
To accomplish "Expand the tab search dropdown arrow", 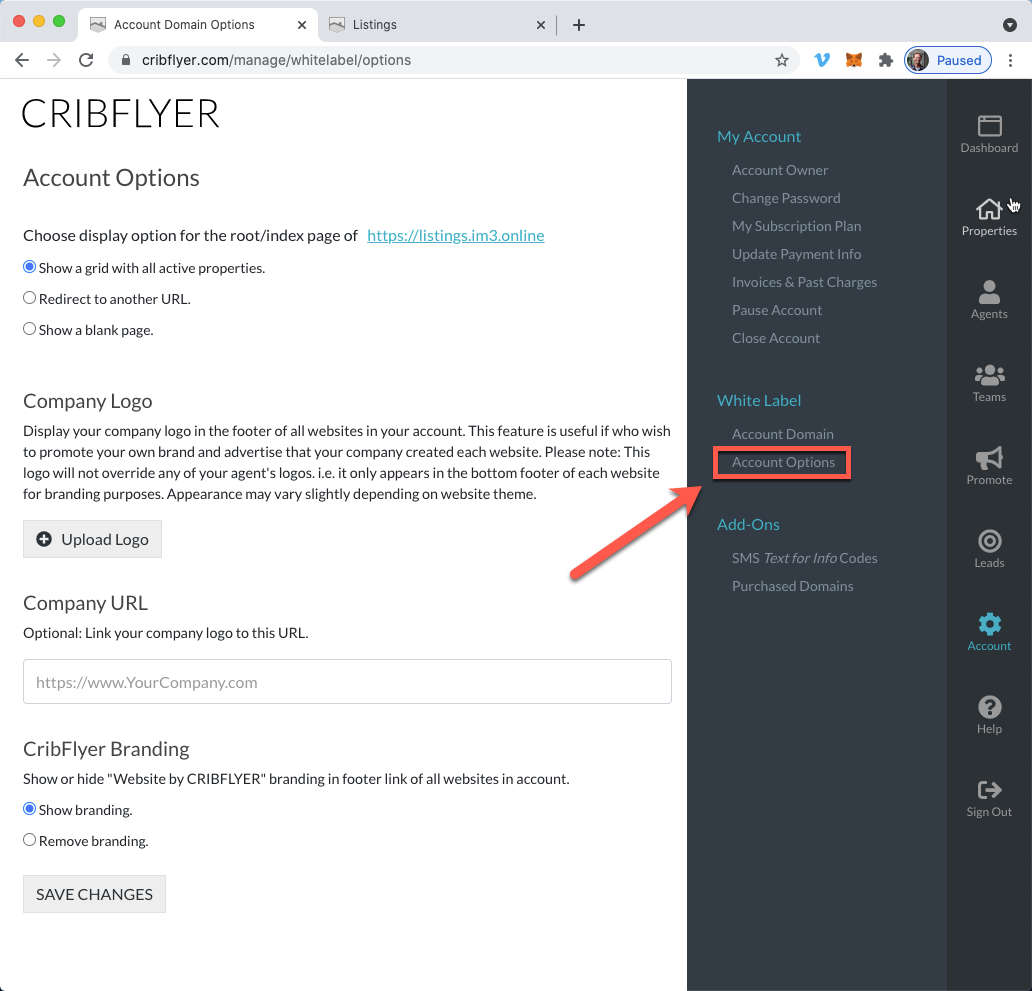I will 1009,25.
